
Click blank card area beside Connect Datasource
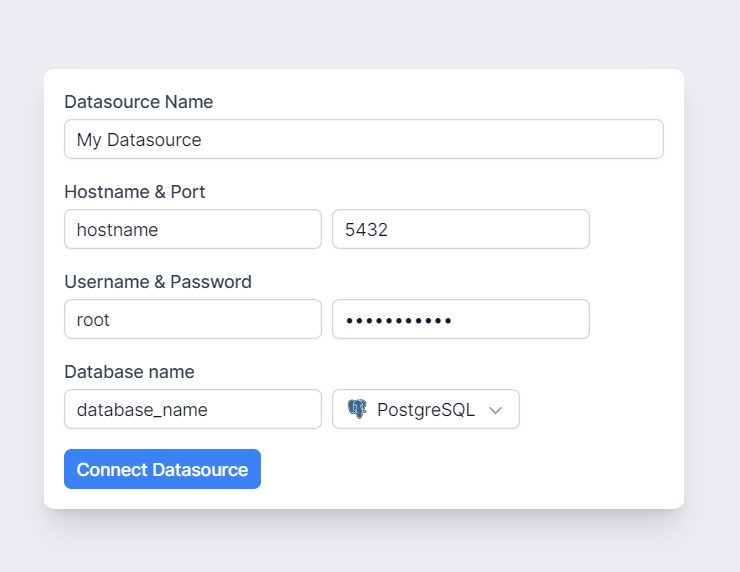tap(470, 469)
